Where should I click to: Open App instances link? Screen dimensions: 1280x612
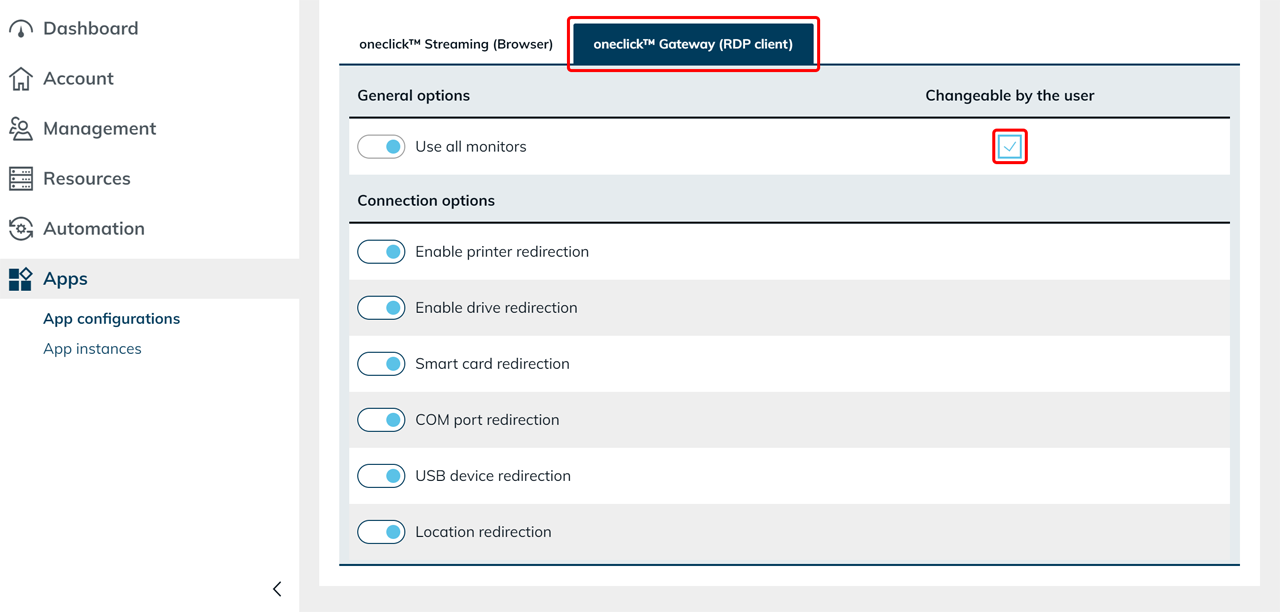pos(92,349)
